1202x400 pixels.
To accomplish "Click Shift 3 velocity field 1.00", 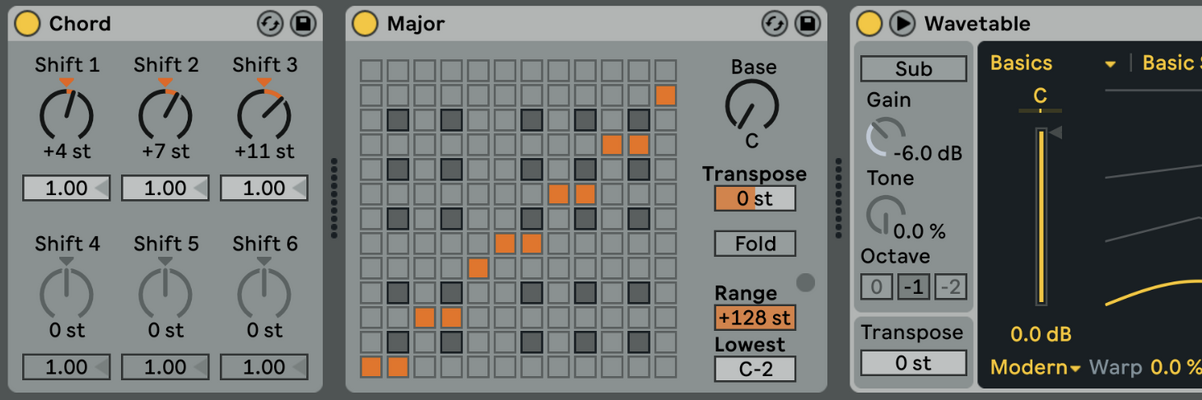I will (264, 188).
